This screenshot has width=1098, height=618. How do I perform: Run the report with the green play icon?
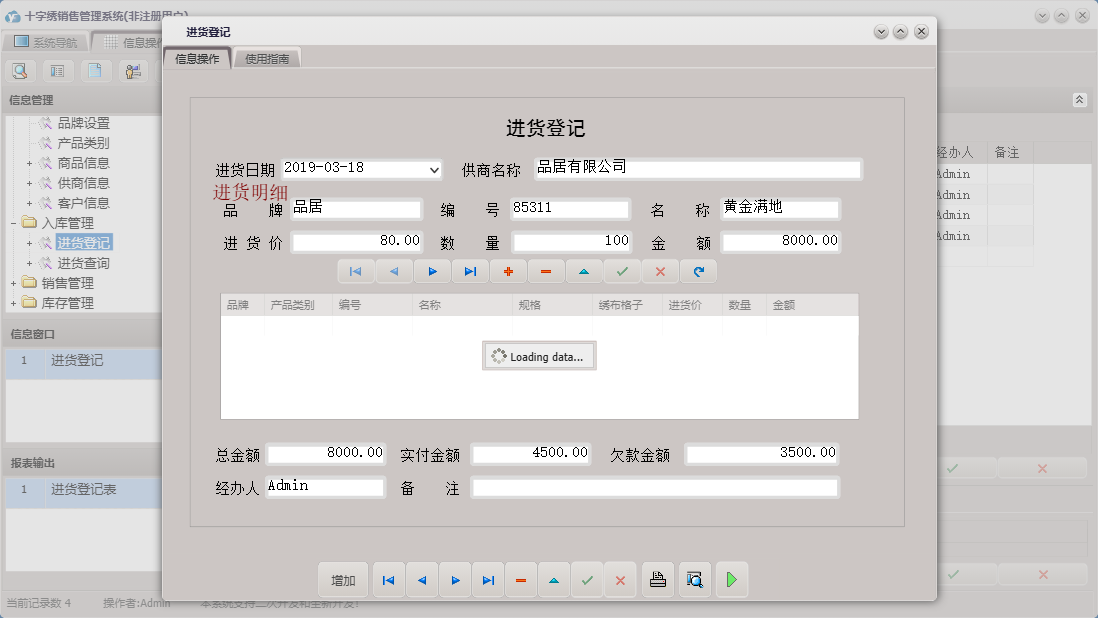[731, 579]
